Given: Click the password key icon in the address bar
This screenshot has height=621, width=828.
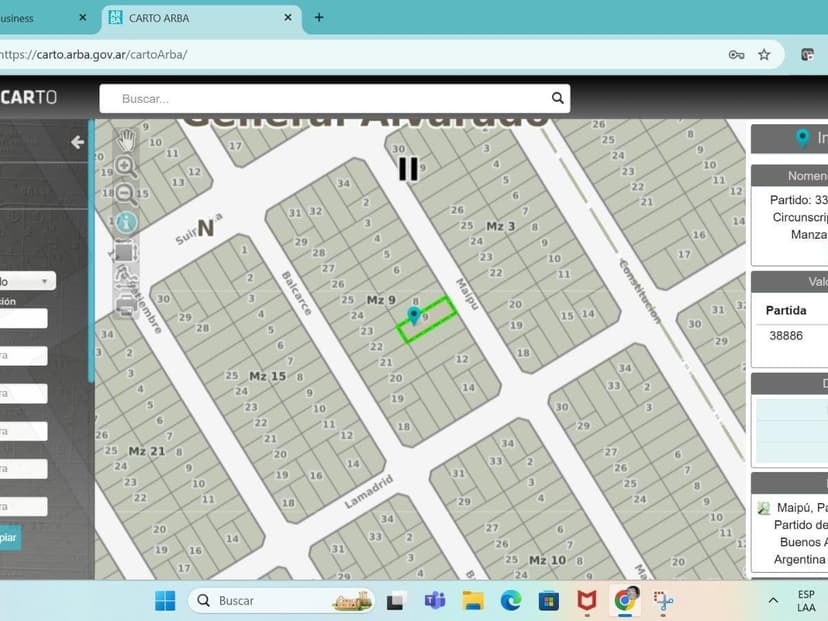Looking at the screenshot, I should tap(737, 55).
